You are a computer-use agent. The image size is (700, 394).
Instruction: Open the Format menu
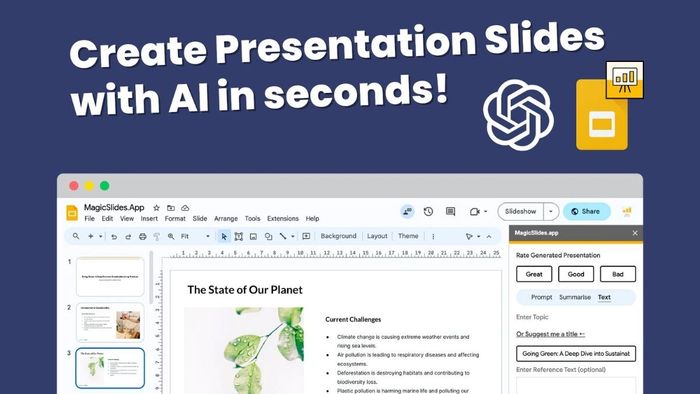(x=175, y=219)
